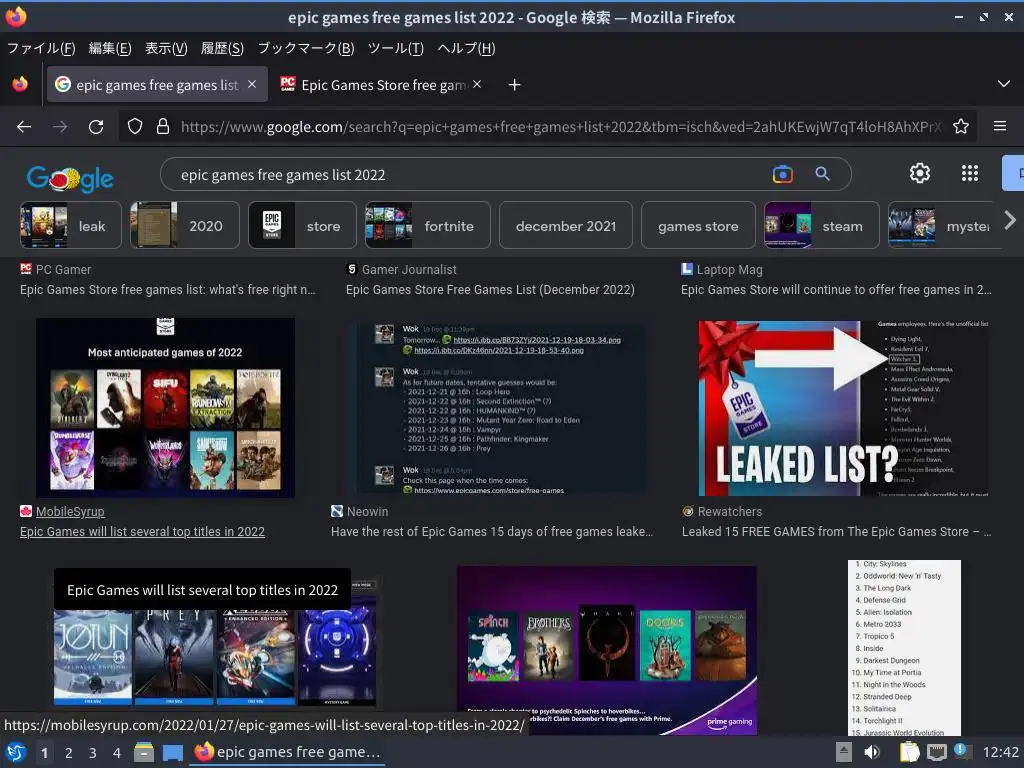Click the clipboard tray icon

click(909, 752)
